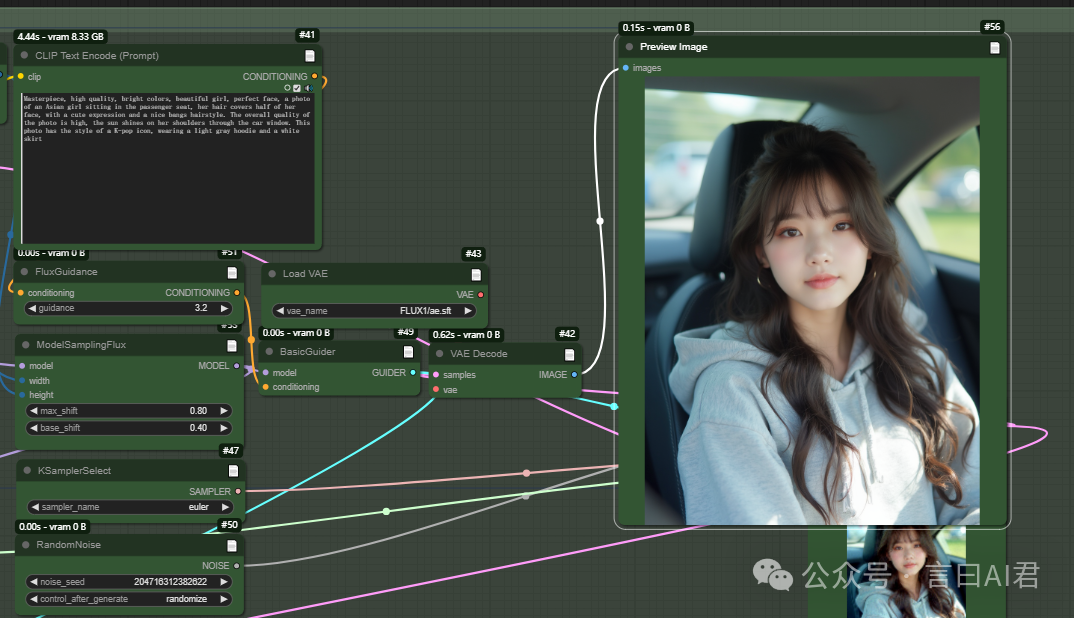Increase noise_seed with the right arrow
The width and height of the screenshot is (1074, 618).
point(224,582)
